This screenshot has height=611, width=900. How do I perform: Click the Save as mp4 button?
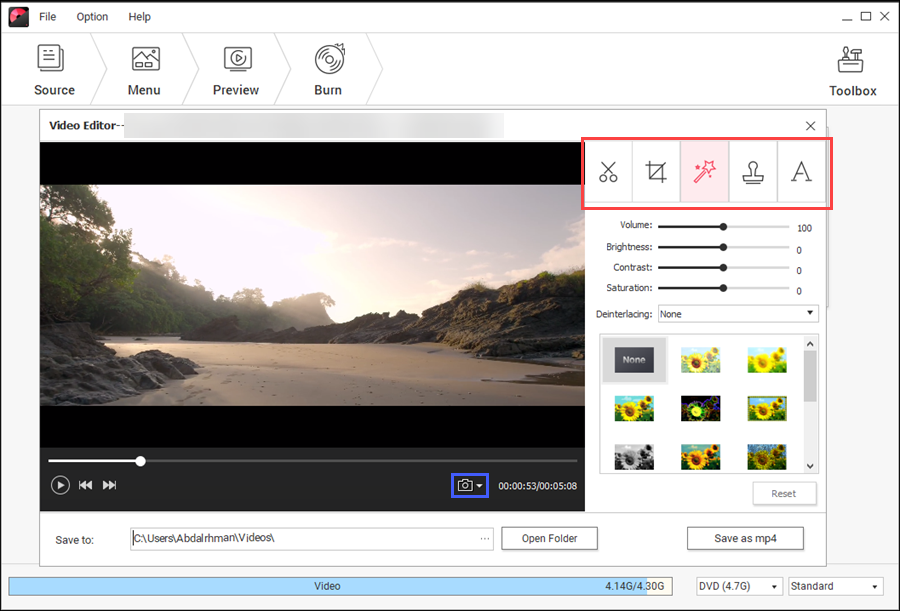point(745,538)
